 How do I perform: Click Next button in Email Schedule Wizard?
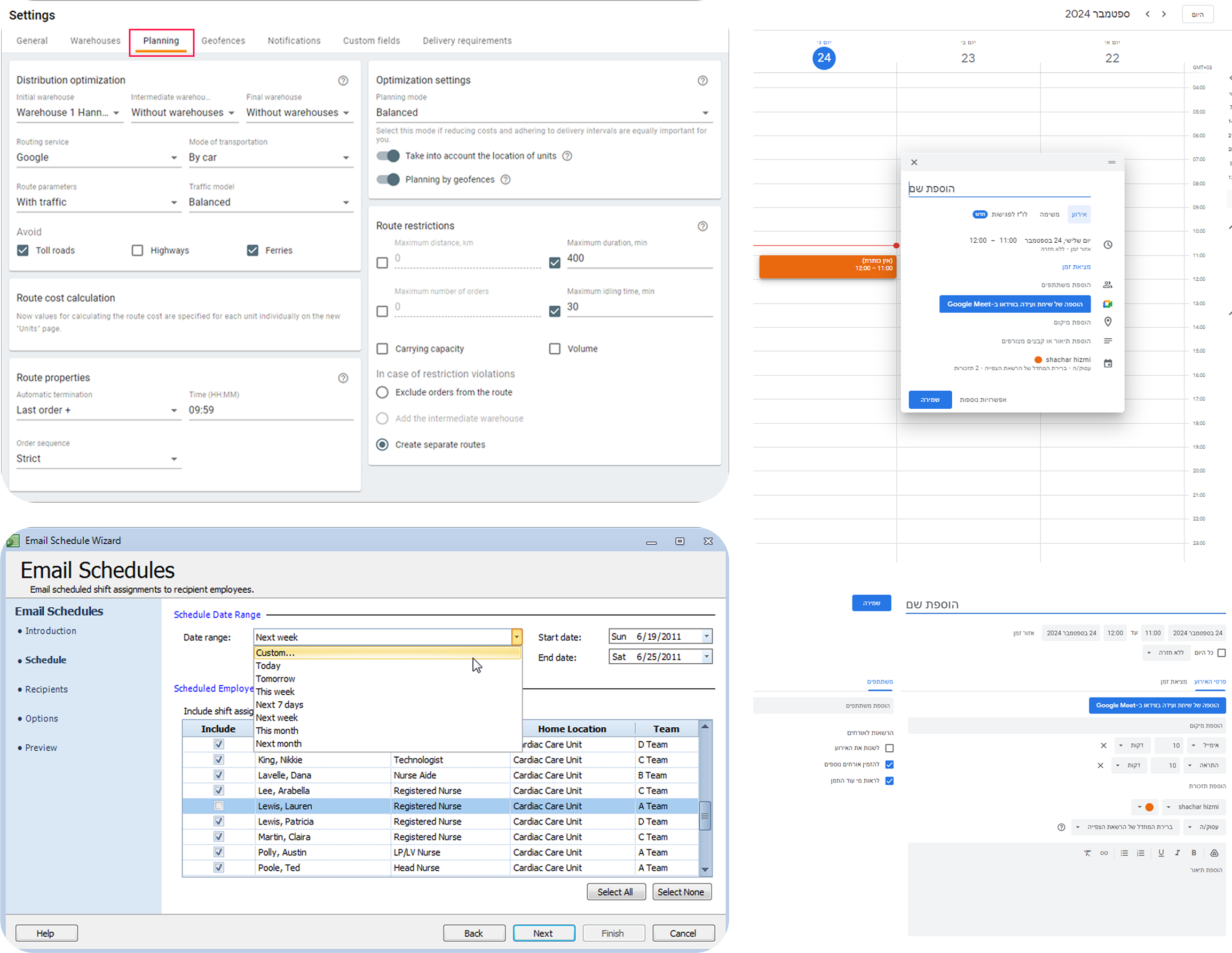(543, 933)
